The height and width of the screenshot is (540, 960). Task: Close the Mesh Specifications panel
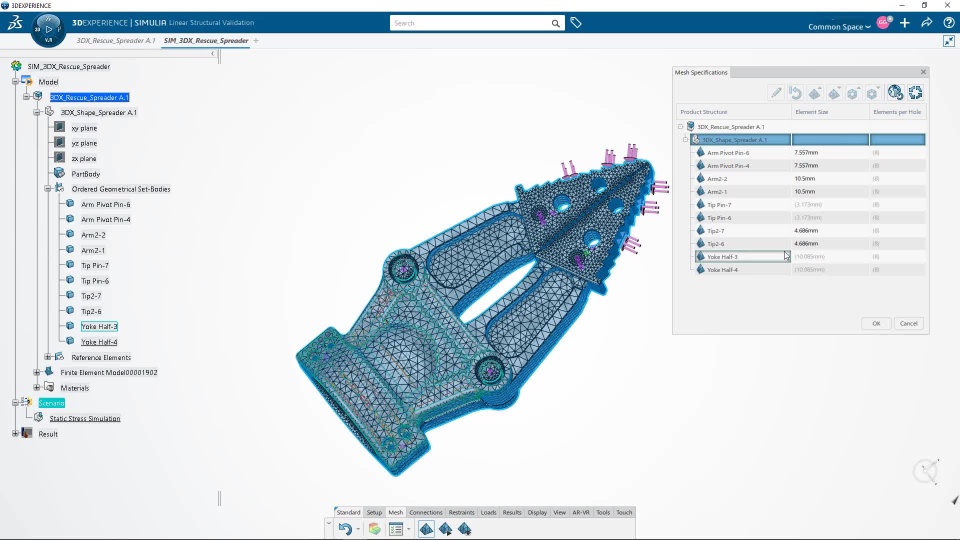click(x=923, y=72)
